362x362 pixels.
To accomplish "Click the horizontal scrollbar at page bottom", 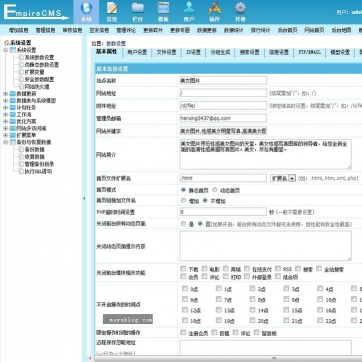I will point(227,359).
